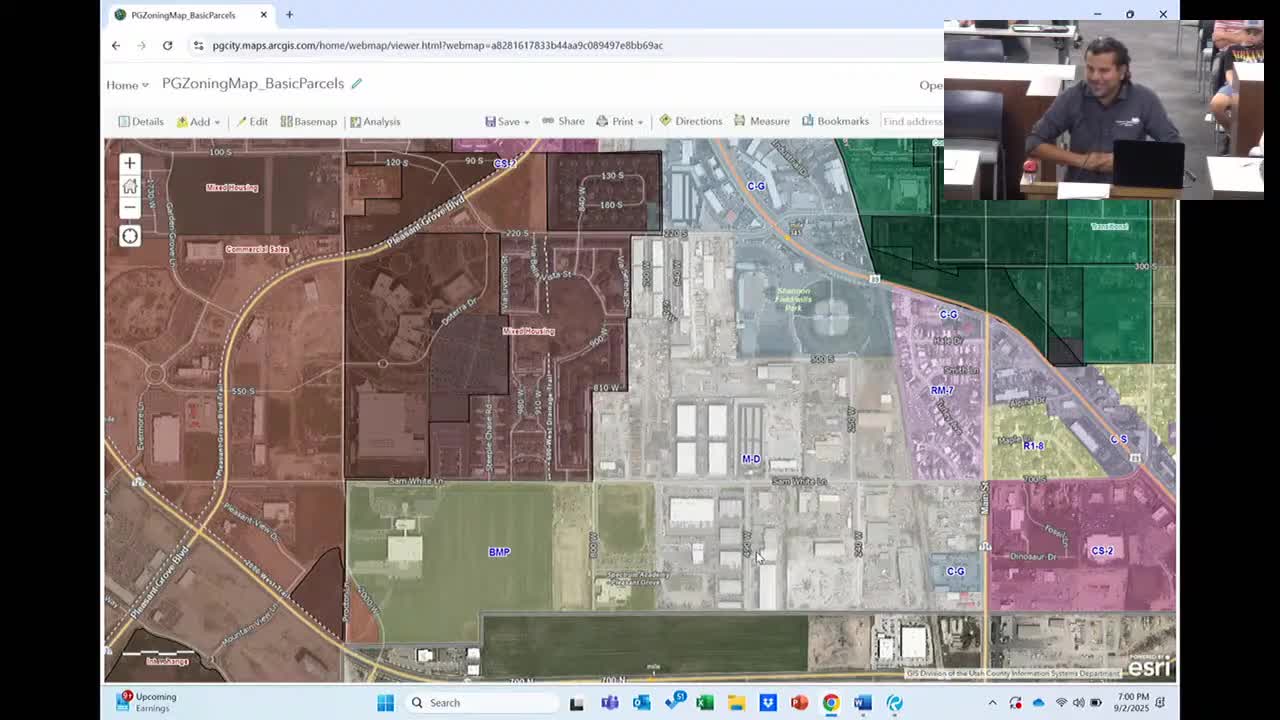Click the BMP zoning label on map
The width and height of the screenshot is (1280, 720).
(x=499, y=552)
